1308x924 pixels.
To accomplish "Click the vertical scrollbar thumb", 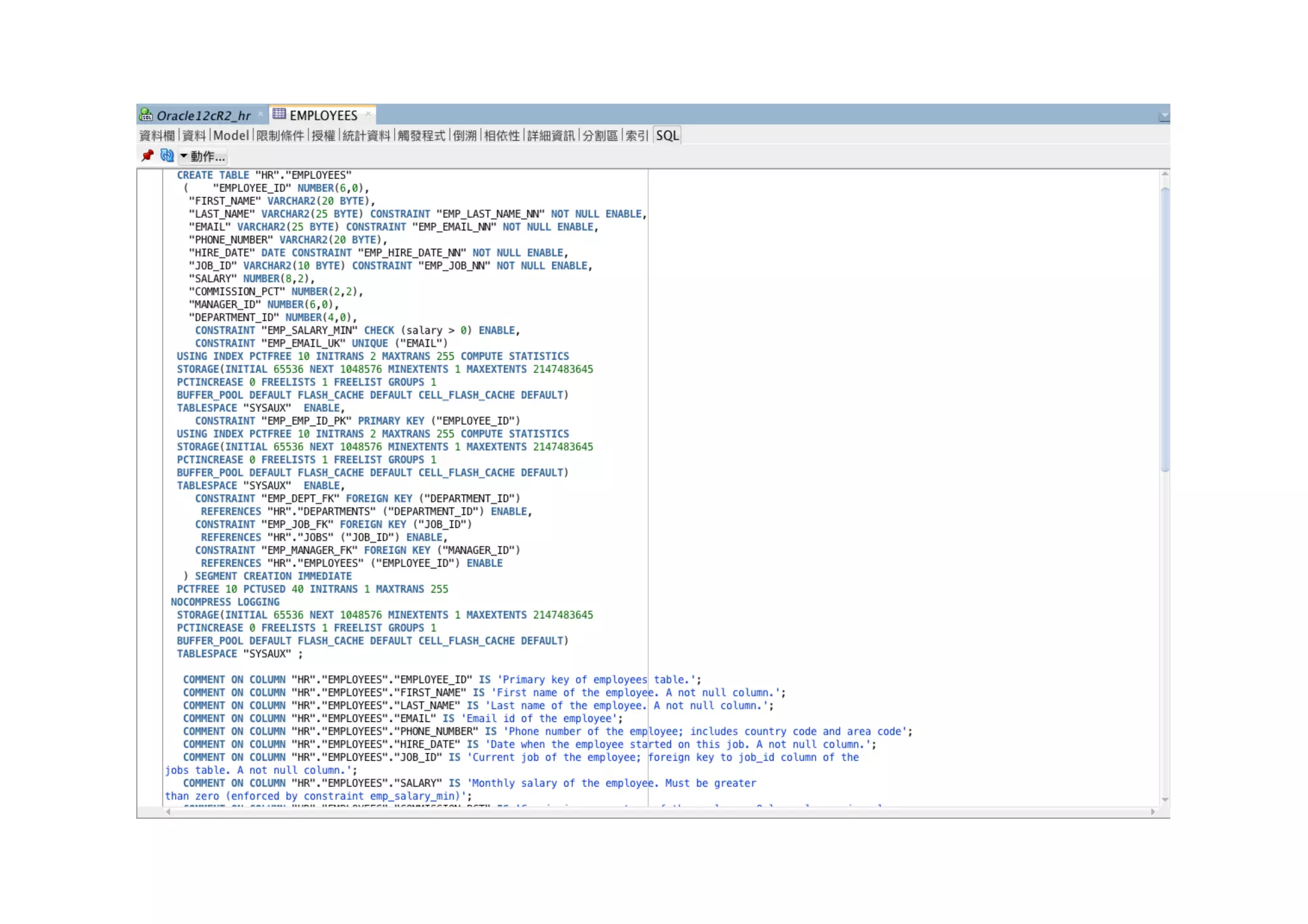I will tap(1165, 328).
